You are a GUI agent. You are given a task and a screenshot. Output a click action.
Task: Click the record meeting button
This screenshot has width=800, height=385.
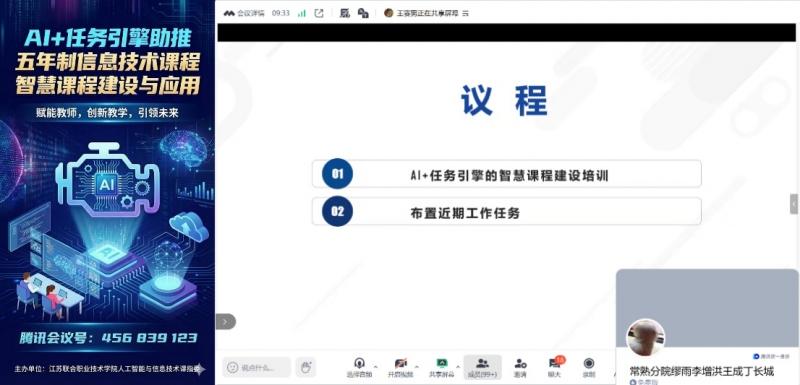coord(589,367)
